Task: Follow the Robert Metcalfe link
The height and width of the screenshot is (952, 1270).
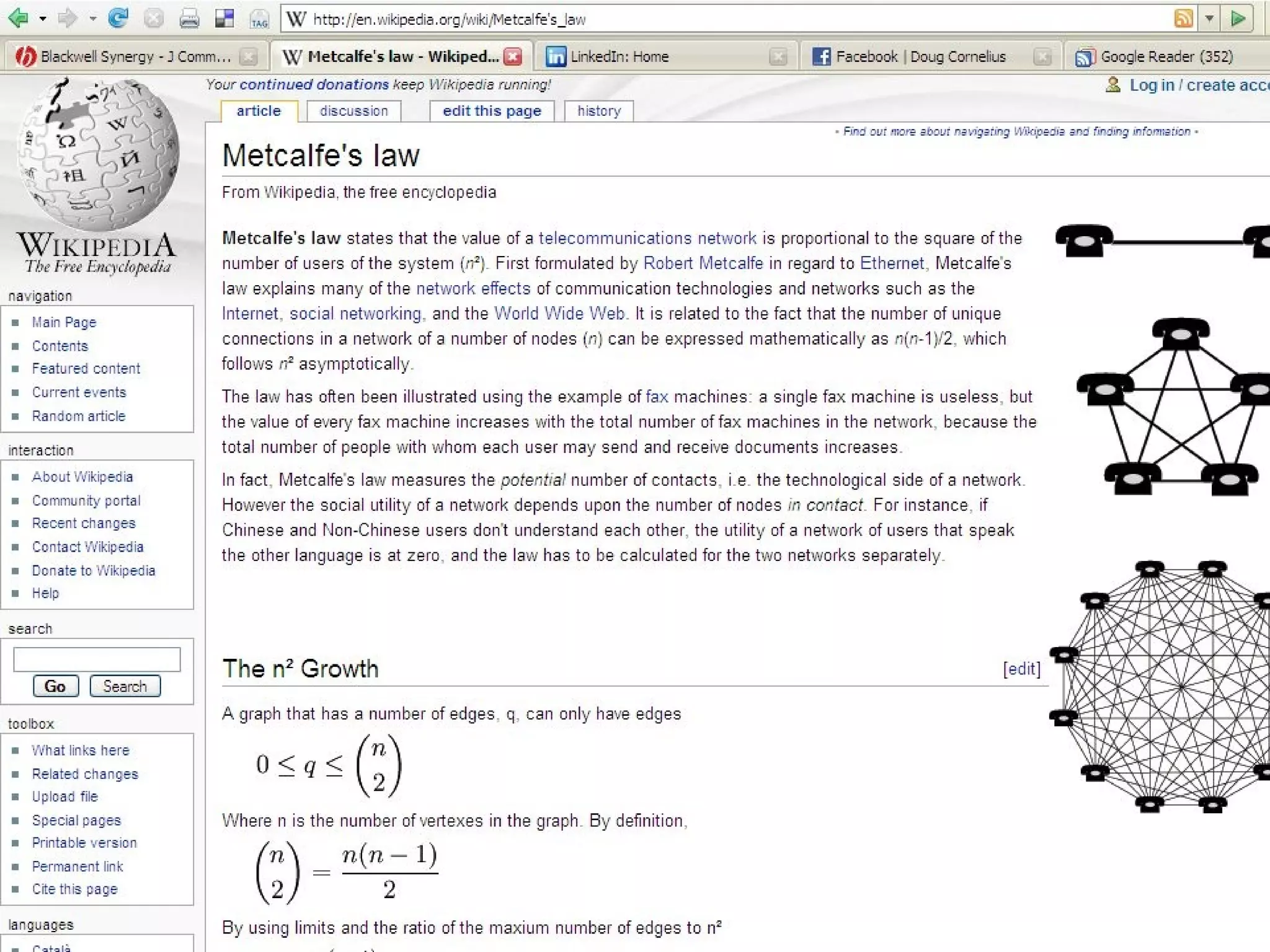Action: coord(703,263)
